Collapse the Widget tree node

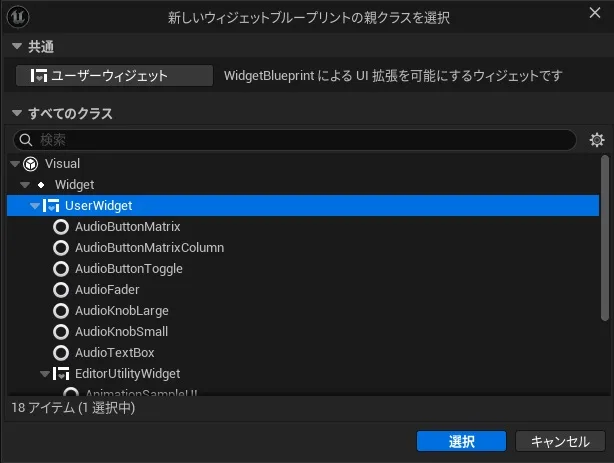pyautogui.click(x=24, y=184)
